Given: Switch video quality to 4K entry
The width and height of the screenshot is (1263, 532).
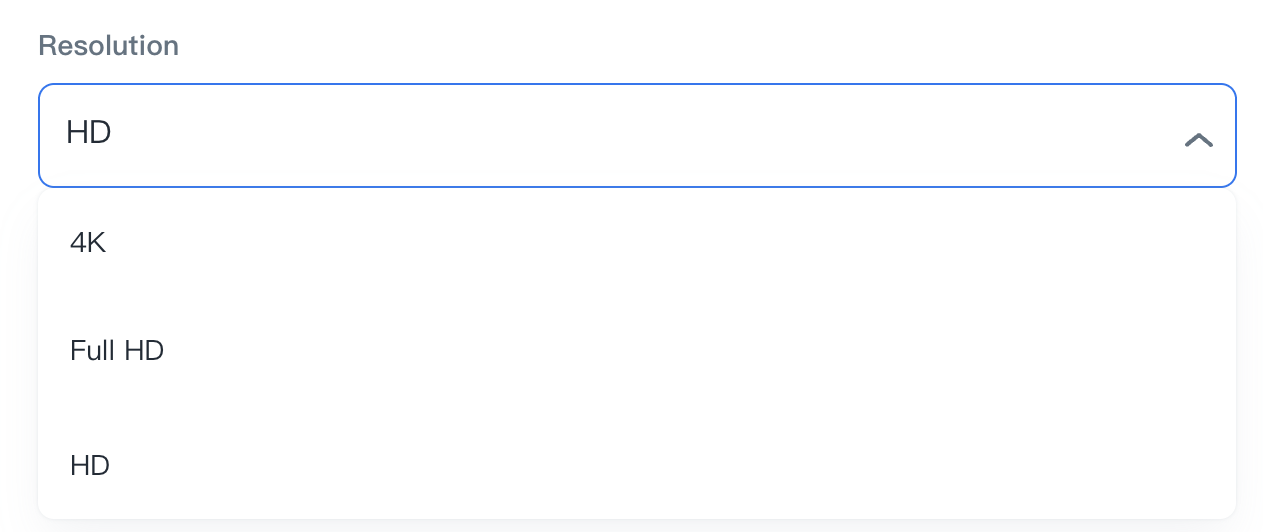Looking at the screenshot, I should click(88, 243).
